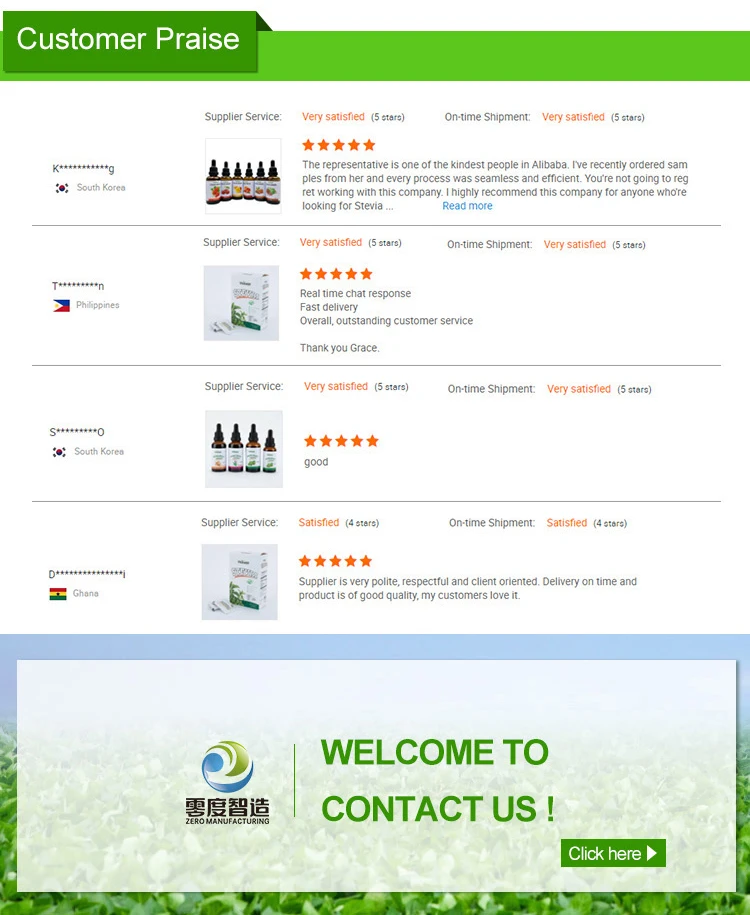
Task: Click star rating on Philippines review
Action: 336,274
